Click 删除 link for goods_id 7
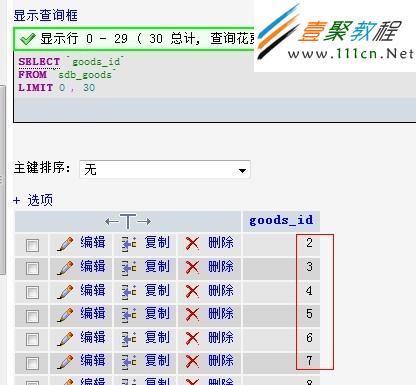The width and height of the screenshot is (416, 385). coord(221,361)
